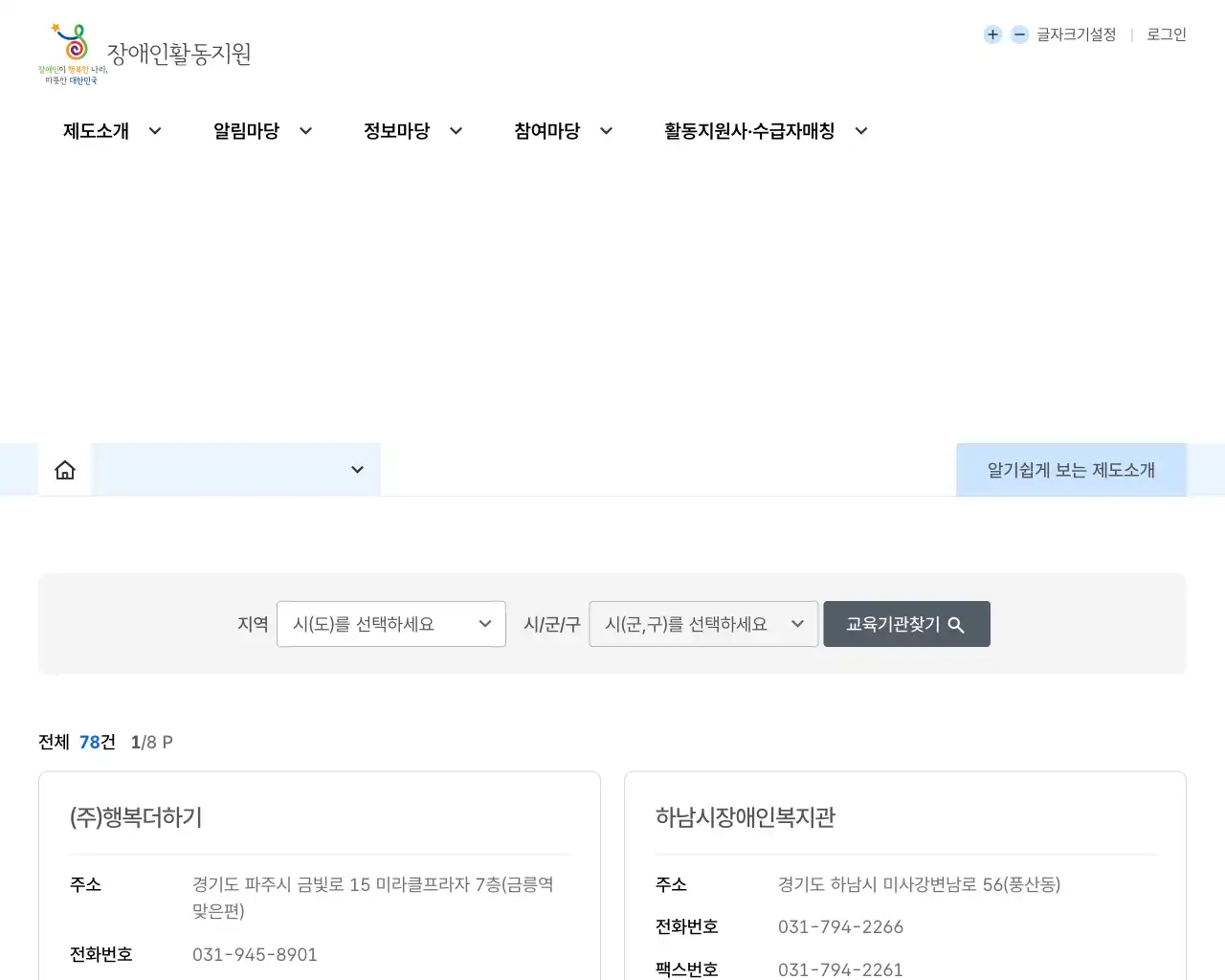Click the chevron icon beside 제도소개
Image resolution: width=1225 pixels, height=980 pixels.
click(155, 131)
